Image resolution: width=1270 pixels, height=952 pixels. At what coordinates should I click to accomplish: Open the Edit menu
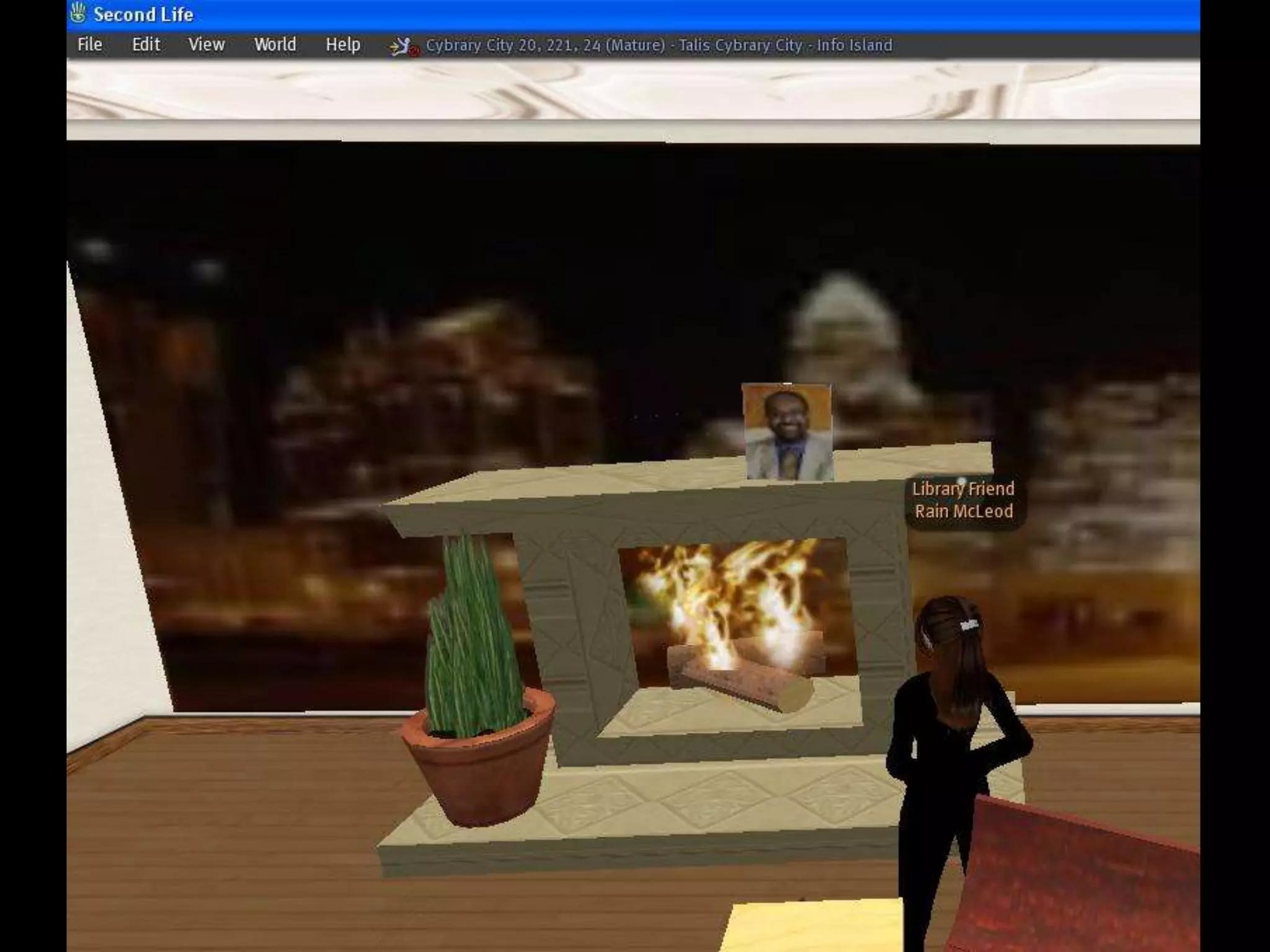tap(146, 45)
